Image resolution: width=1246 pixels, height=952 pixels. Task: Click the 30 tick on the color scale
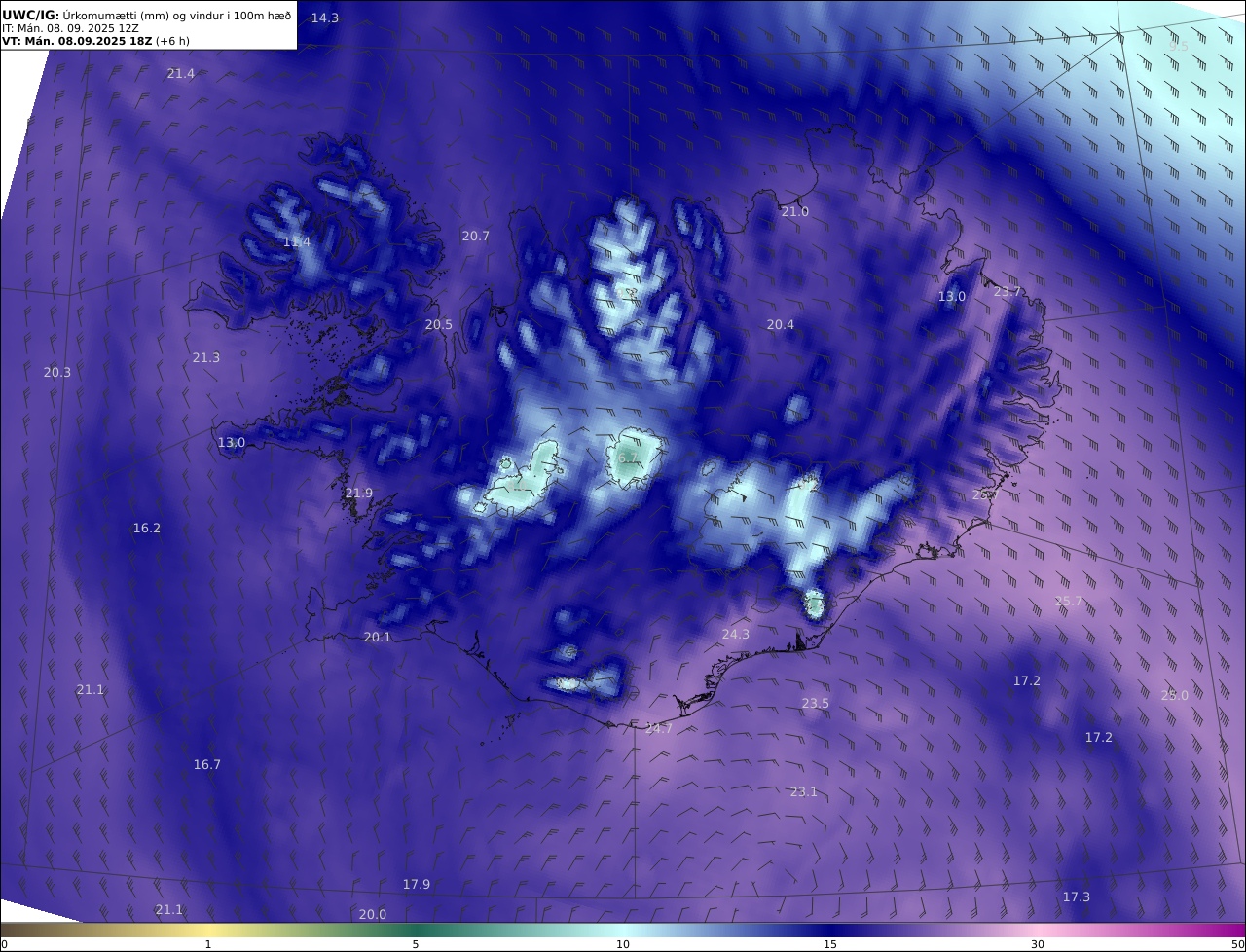click(x=1038, y=945)
